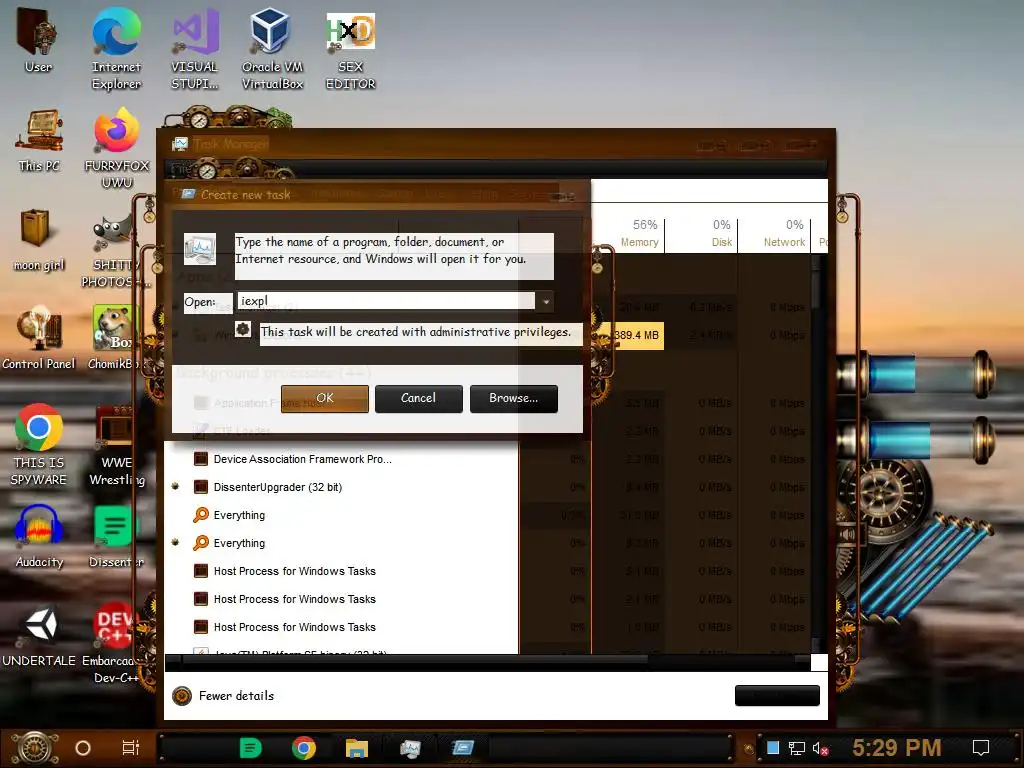Viewport: 1024px width, 768px height.
Task: Click the dark button beside Fewer details
Action: tap(777, 696)
